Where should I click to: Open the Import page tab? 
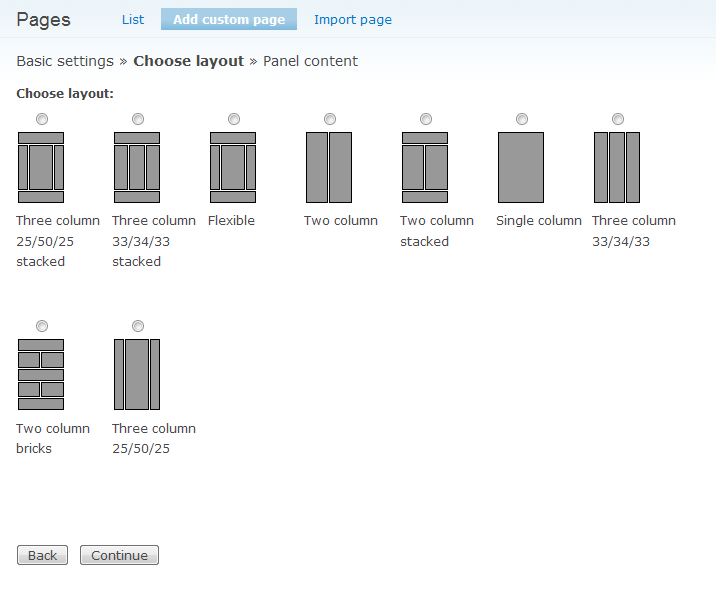(x=353, y=20)
